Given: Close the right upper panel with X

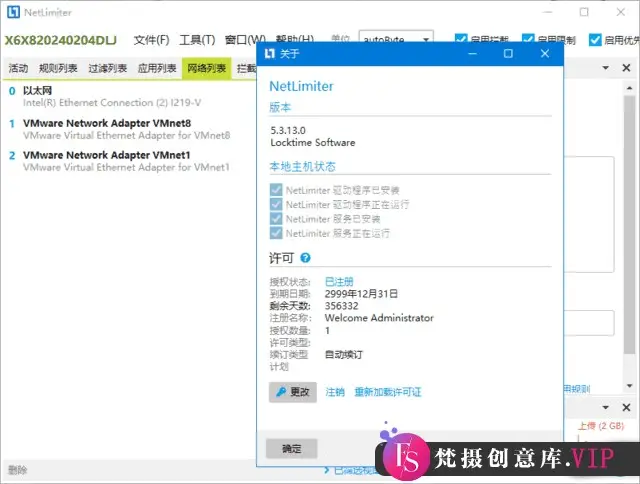Looking at the screenshot, I should 626,68.
